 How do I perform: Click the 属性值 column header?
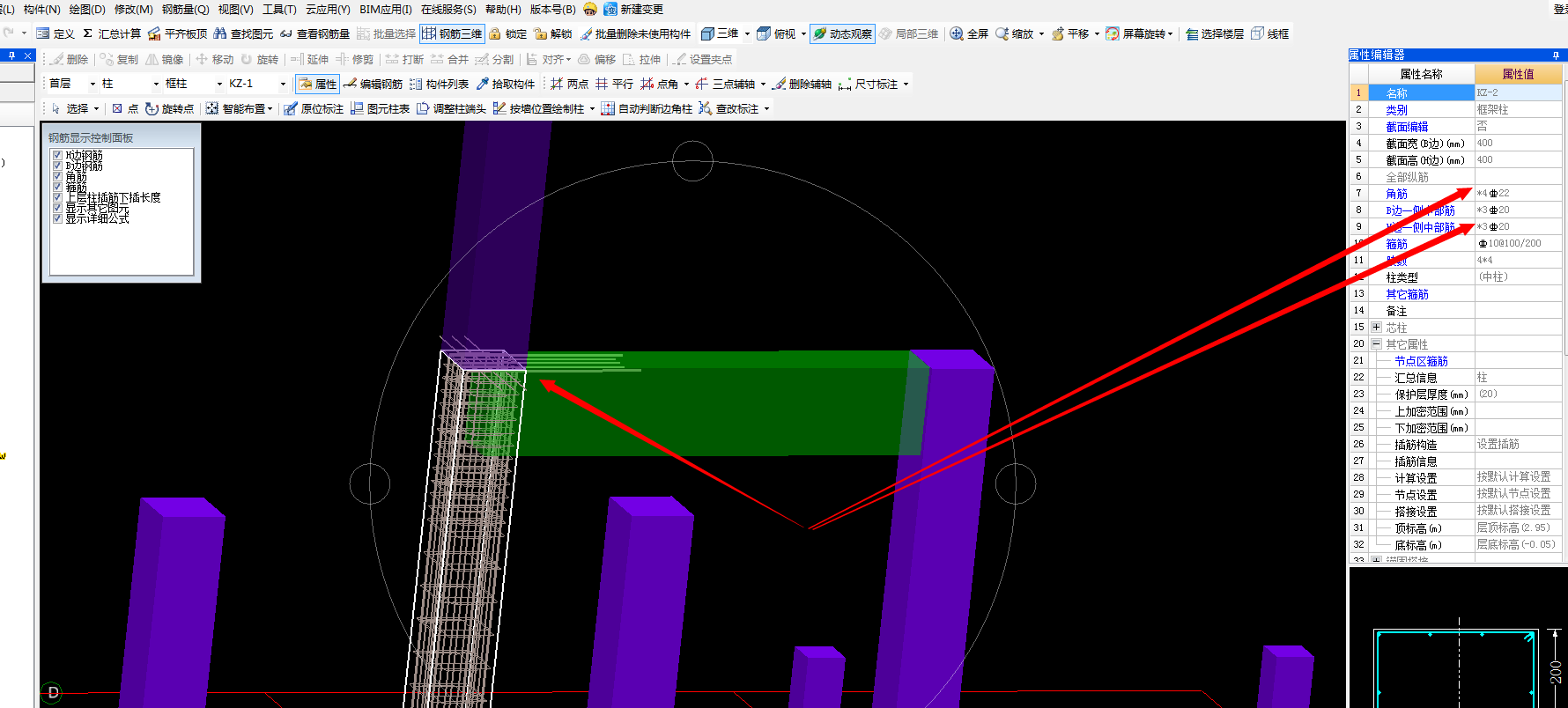[x=1518, y=74]
